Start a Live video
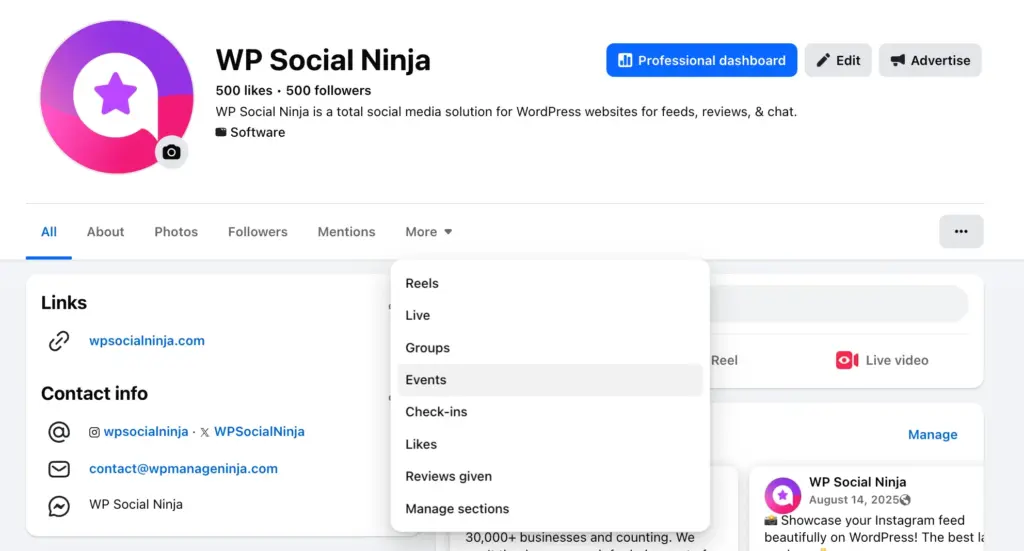 point(882,360)
